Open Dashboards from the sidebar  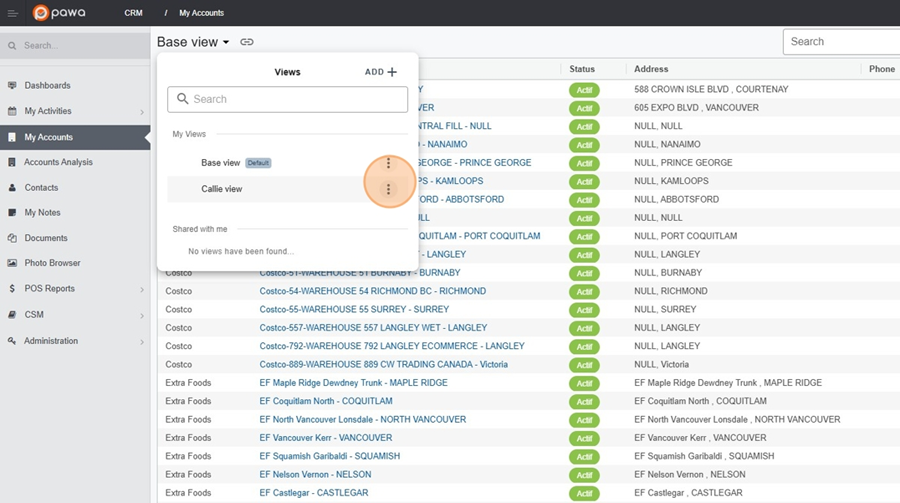(48, 86)
